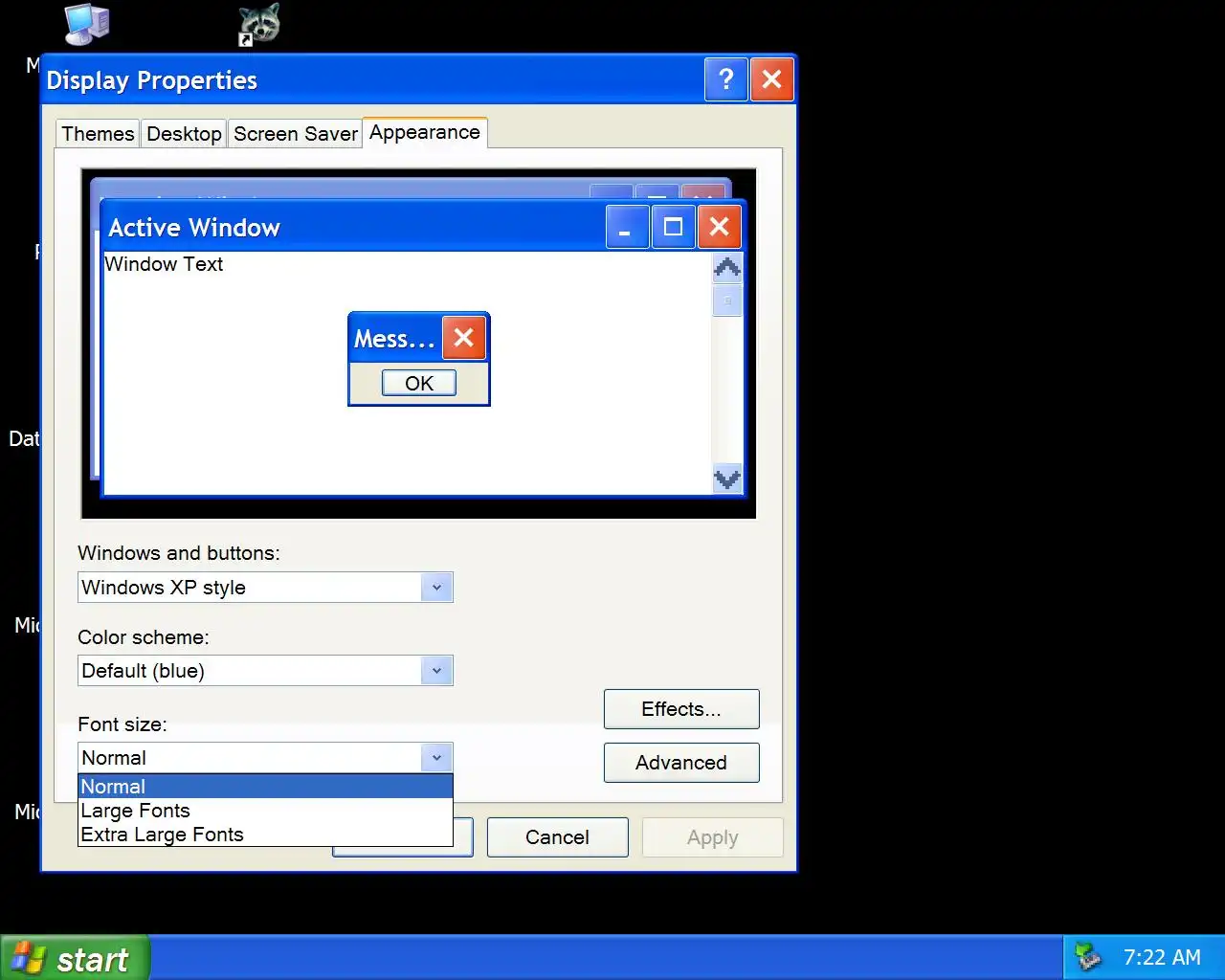
Task: Choose Large Fonts option
Action: click(265, 811)
